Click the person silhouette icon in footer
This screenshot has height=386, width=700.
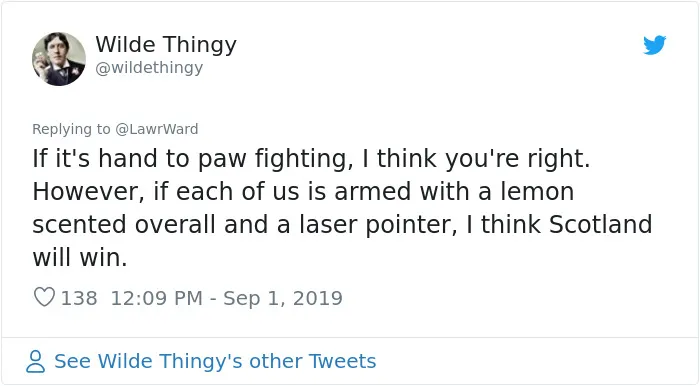(x=35, y=361)
